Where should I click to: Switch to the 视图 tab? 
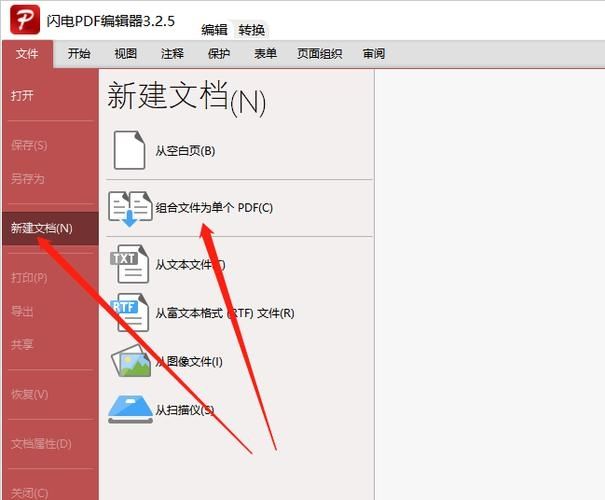[125, 54]
